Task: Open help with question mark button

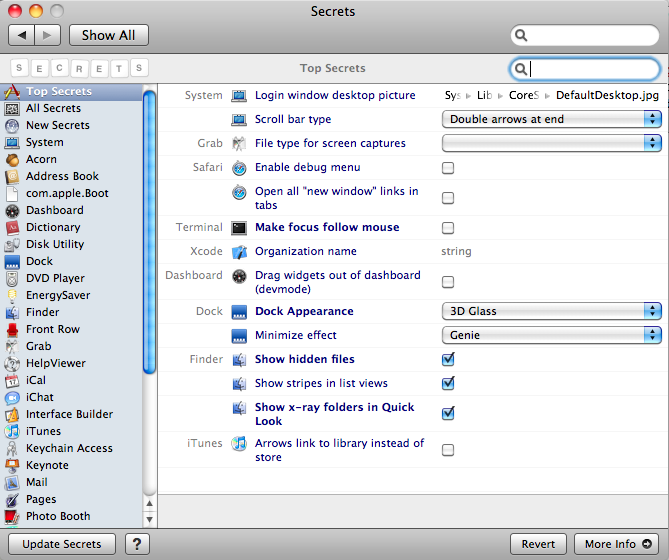Action: [137, 544]
